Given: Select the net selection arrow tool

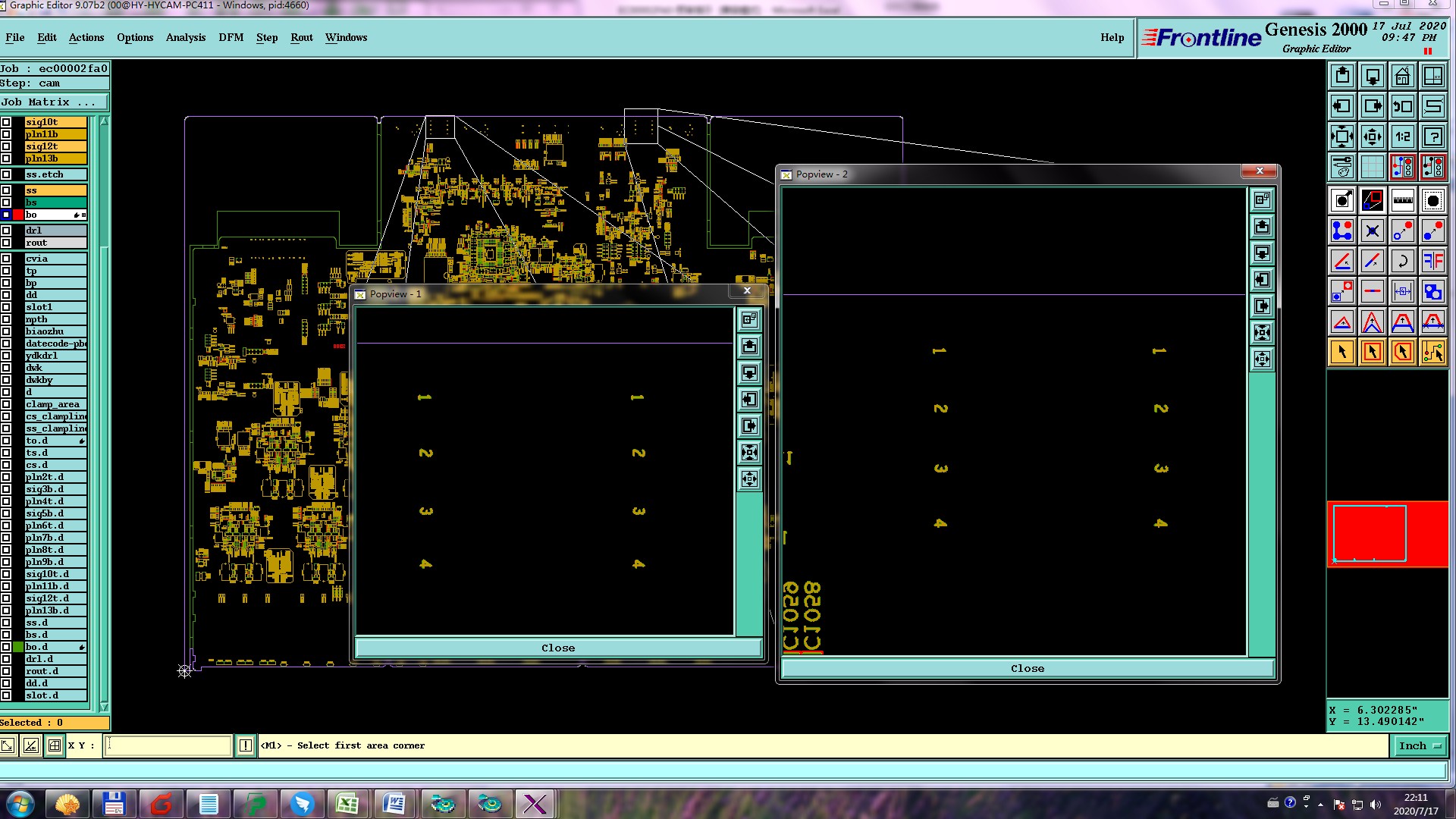Looking at the screenshot, I should [x=1432, y=352].
